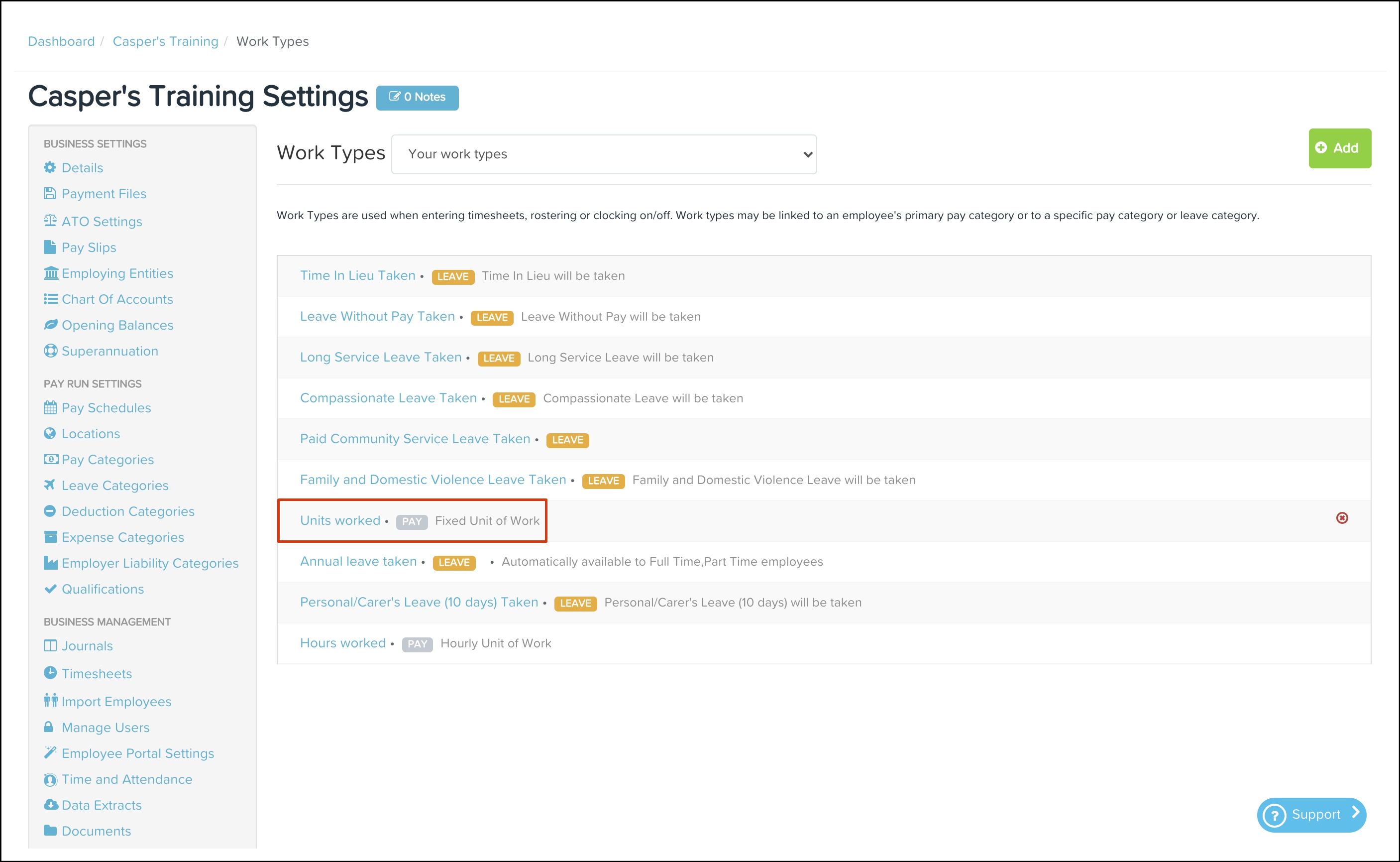The image size is (1400, 862).
Task: Go to Dashboard breadcrumb
Action: (x=62, y=42)
